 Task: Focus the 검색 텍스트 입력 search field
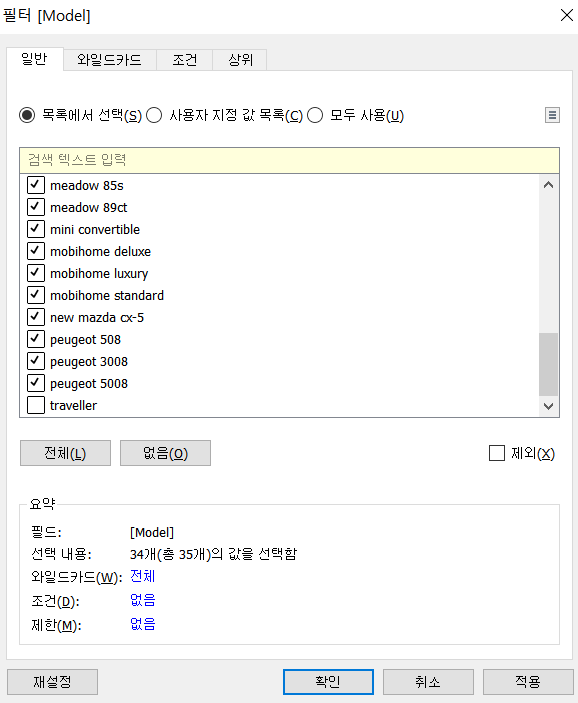tap(289, 160)
